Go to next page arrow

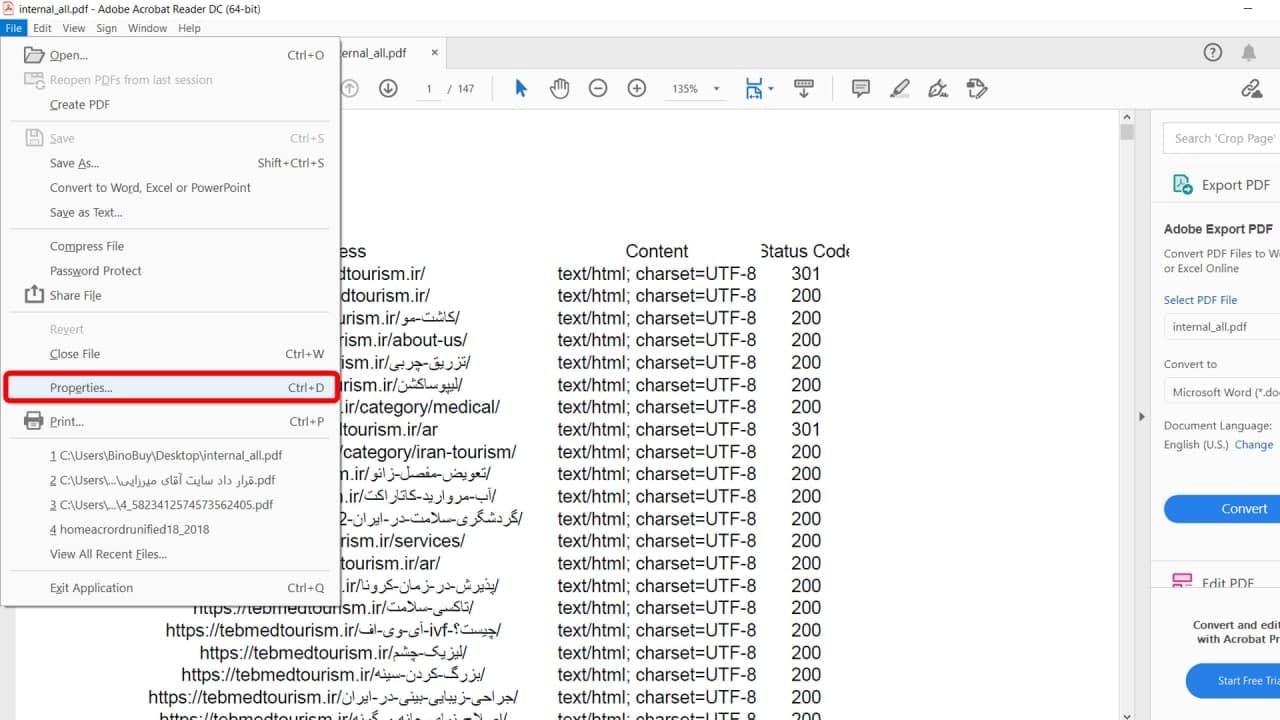pyautogui.click(x=388, y=88)
